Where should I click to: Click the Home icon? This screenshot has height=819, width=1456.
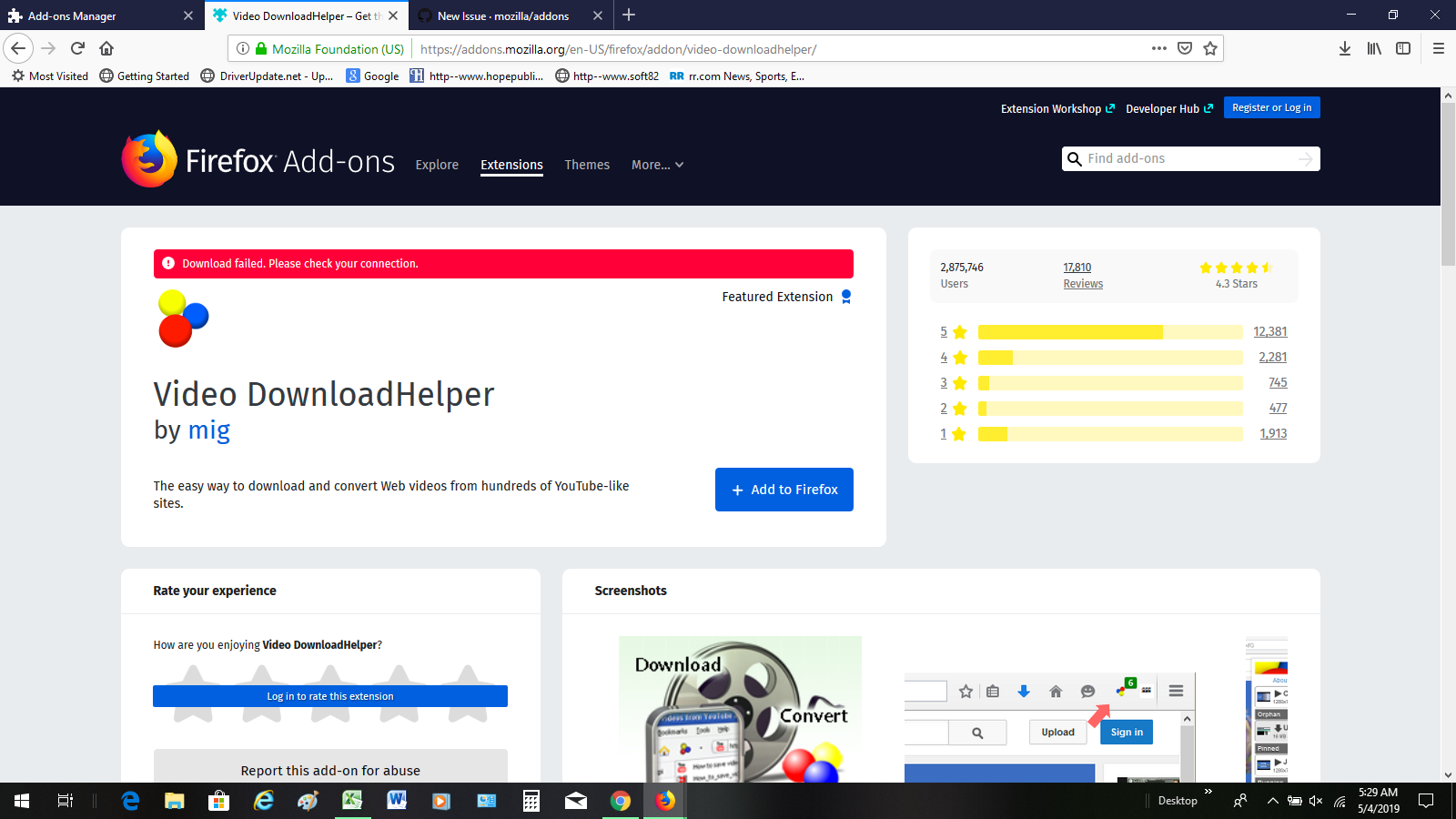[106, 48]
